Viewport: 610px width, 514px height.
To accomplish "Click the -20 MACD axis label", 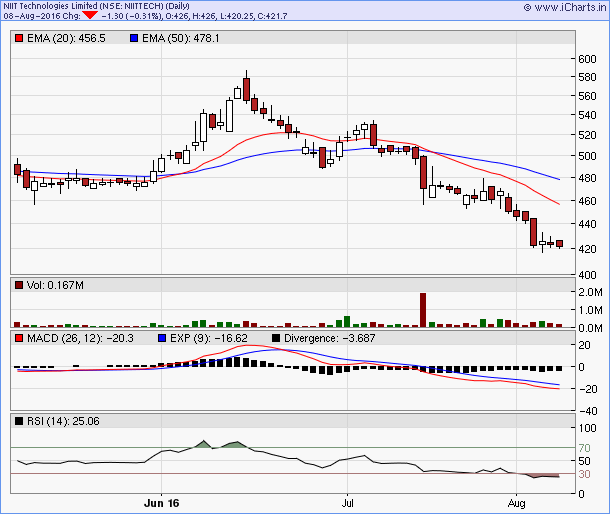I will (588, 389).
